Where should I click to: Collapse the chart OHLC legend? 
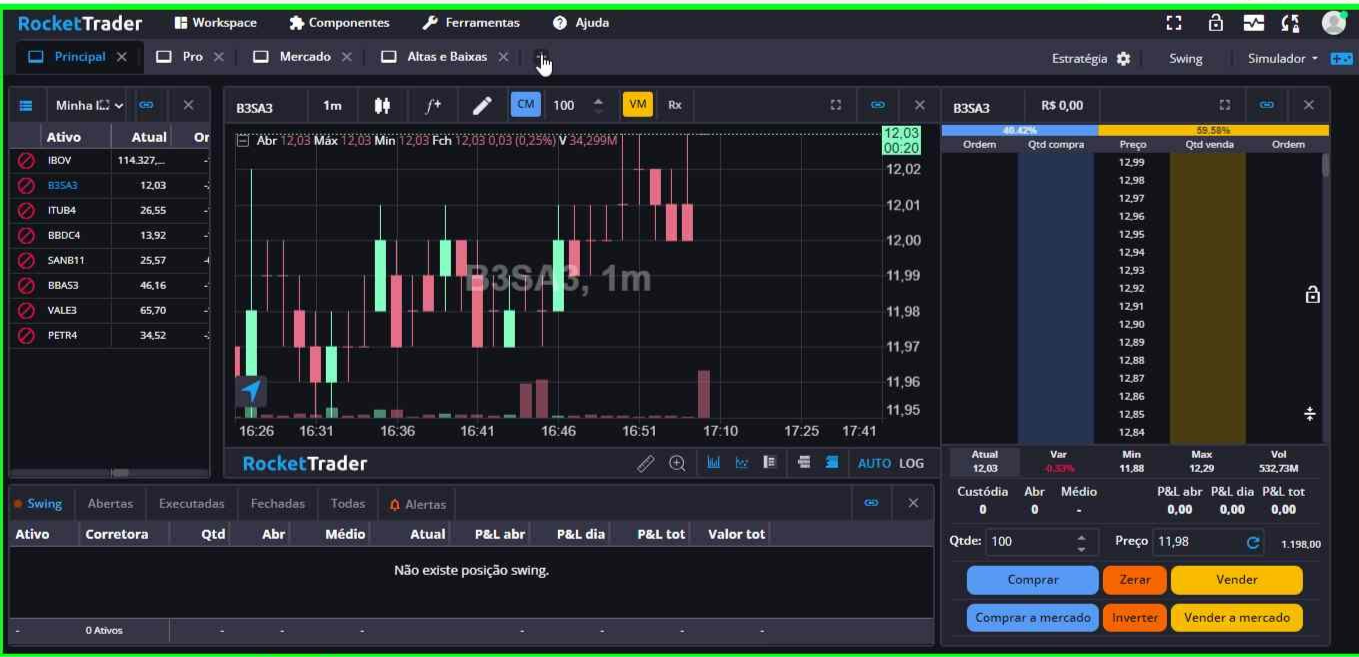point(243,141)
